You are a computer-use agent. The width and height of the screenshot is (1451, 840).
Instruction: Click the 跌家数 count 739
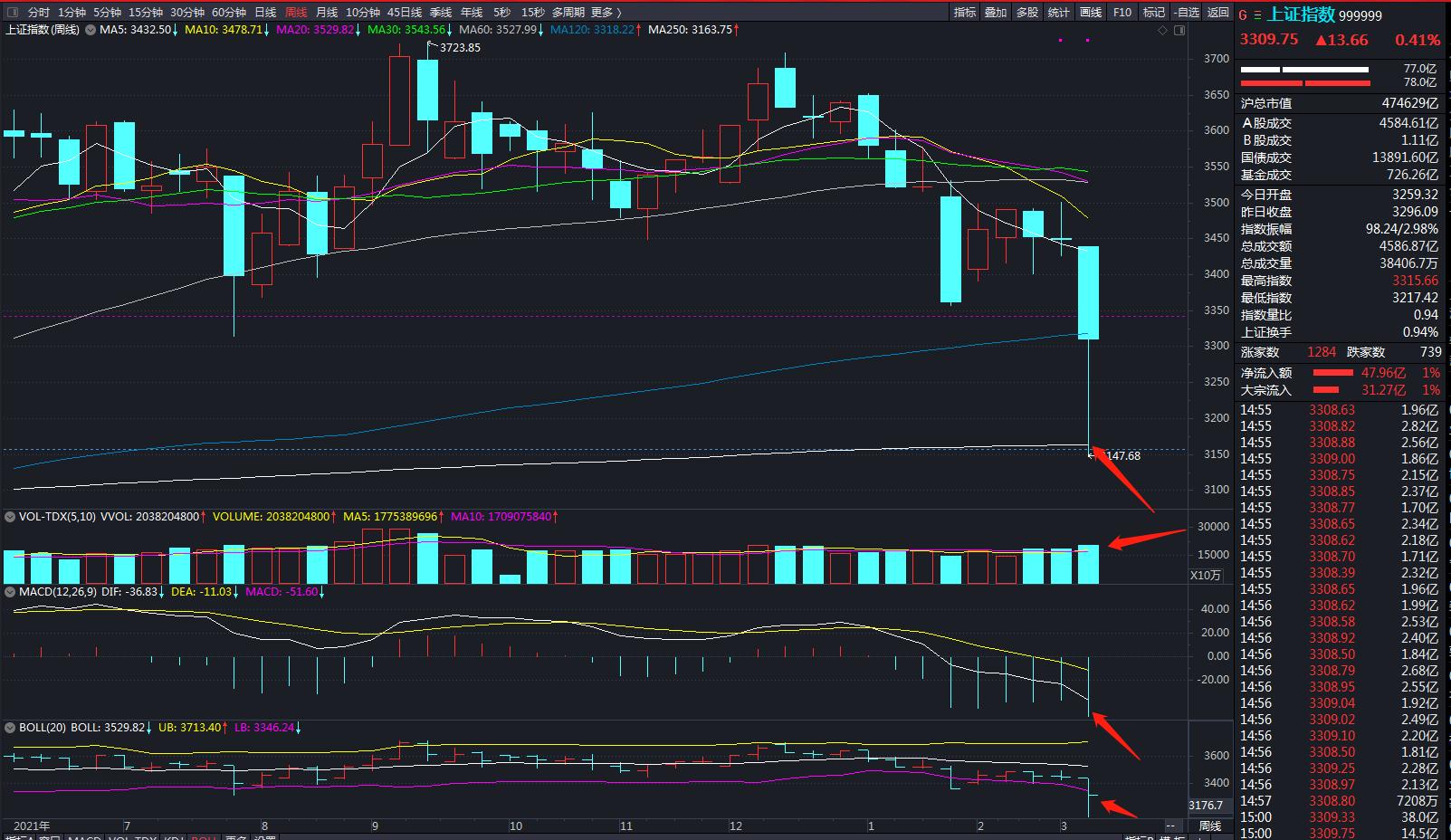[x=1430, y=352]
